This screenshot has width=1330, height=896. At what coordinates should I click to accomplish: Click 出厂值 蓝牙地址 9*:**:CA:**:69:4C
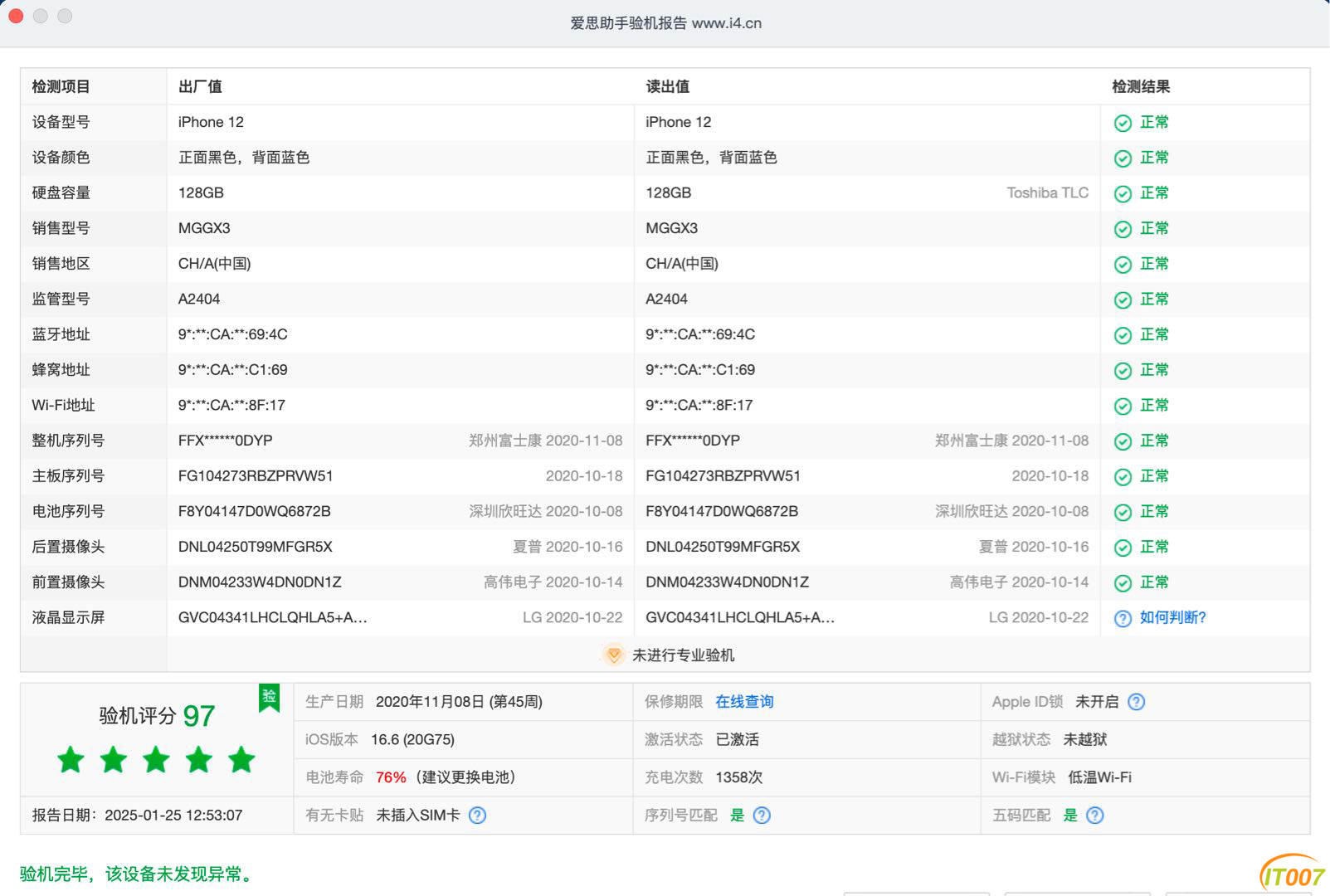click(233, 334)
